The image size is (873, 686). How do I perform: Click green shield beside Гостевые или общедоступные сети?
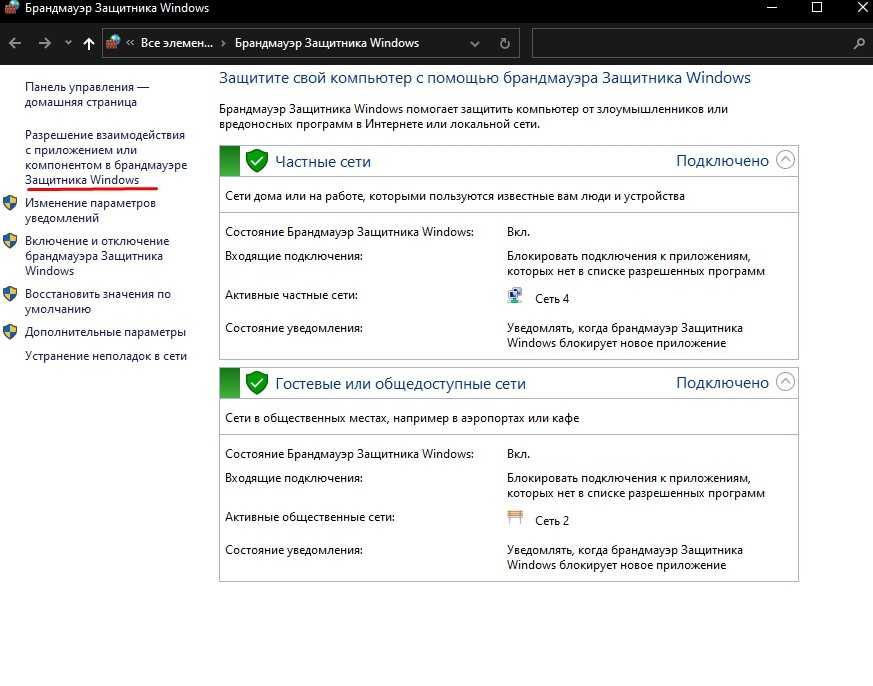coord(257,383)
